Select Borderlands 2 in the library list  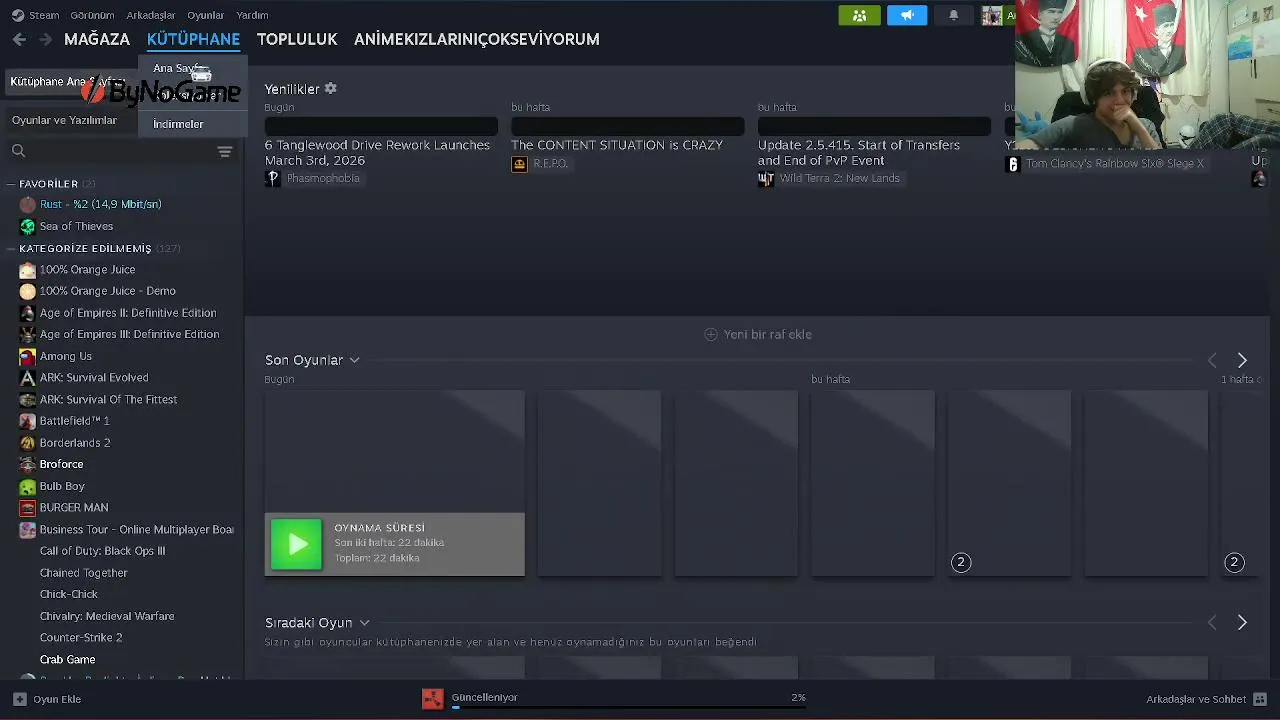point(75,443)
